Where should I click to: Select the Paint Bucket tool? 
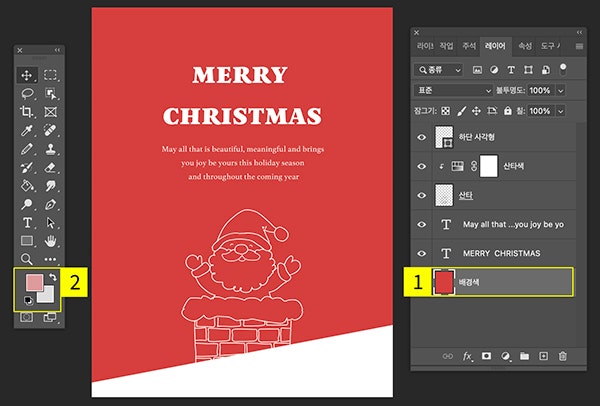tap(27, 186)
